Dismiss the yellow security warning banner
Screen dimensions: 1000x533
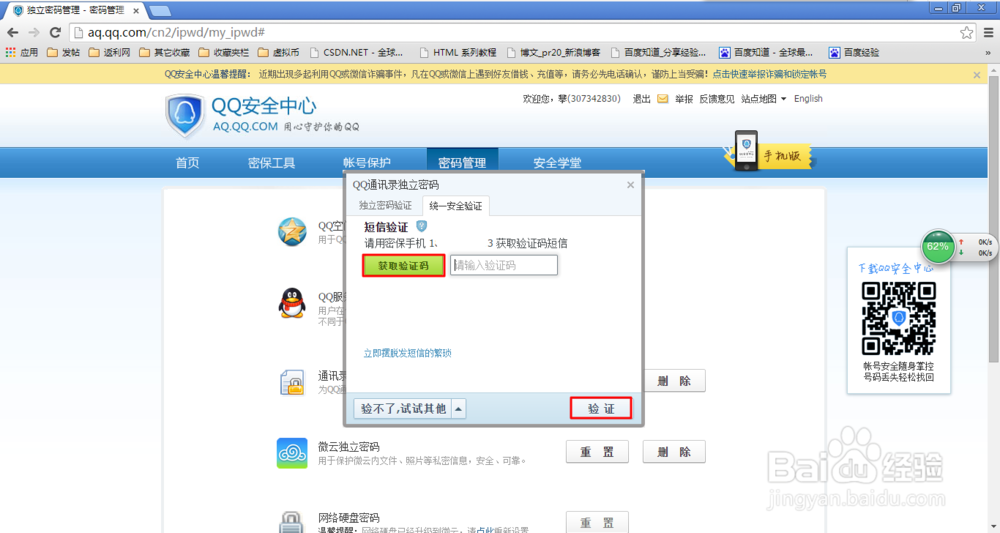[976, 75]
